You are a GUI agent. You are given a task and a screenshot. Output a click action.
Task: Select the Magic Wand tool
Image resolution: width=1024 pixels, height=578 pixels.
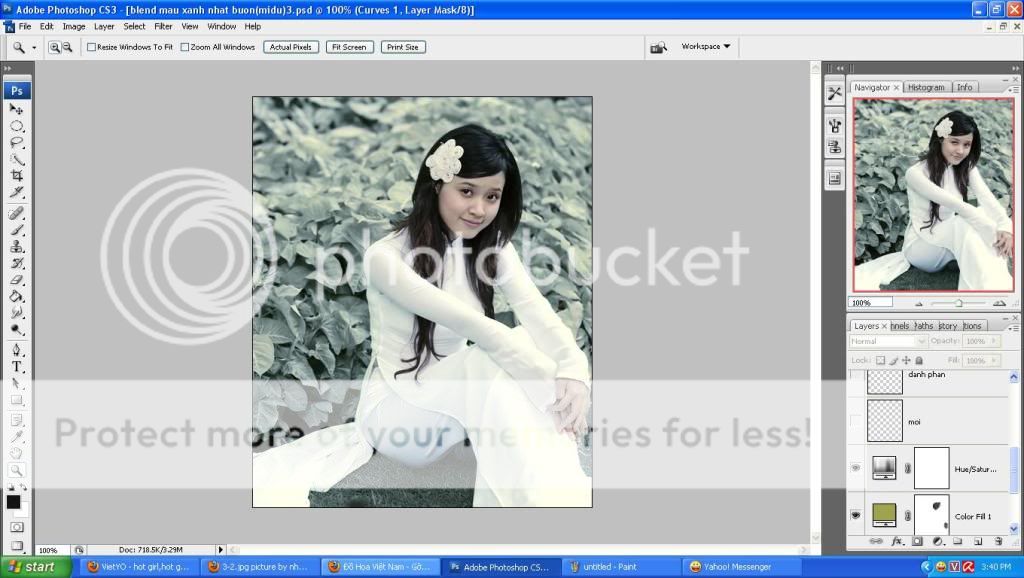tap(16, 159)
